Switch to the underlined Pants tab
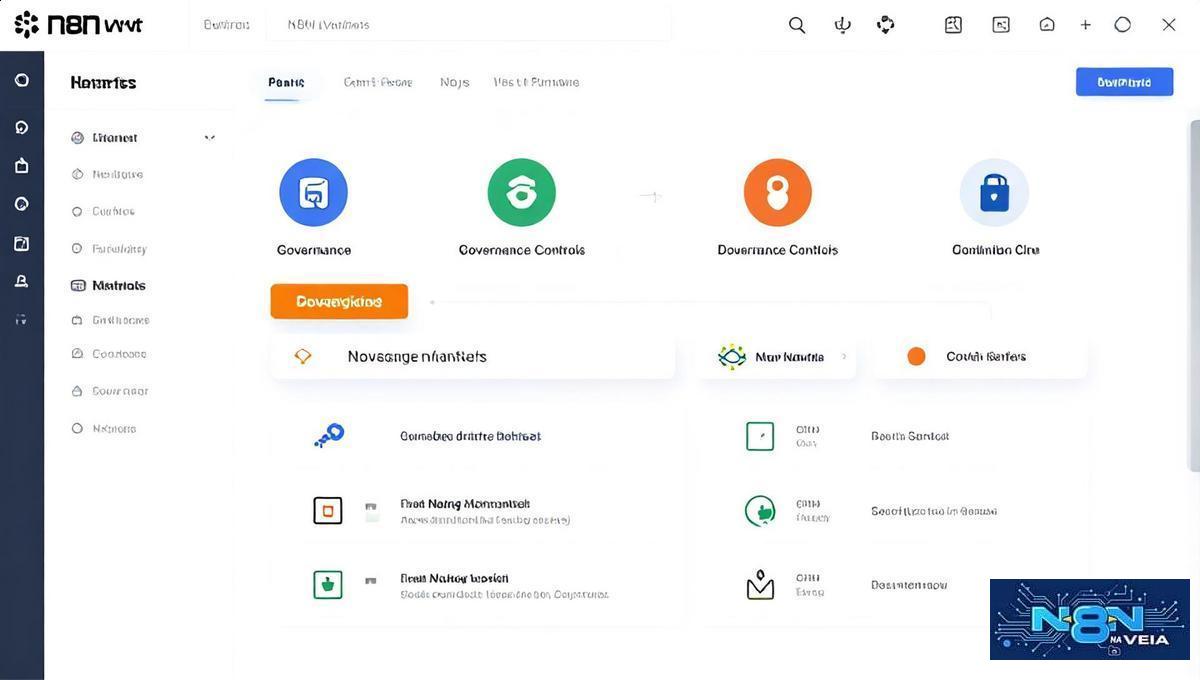This screenshot has width=1200, height=680. [286, 82]
